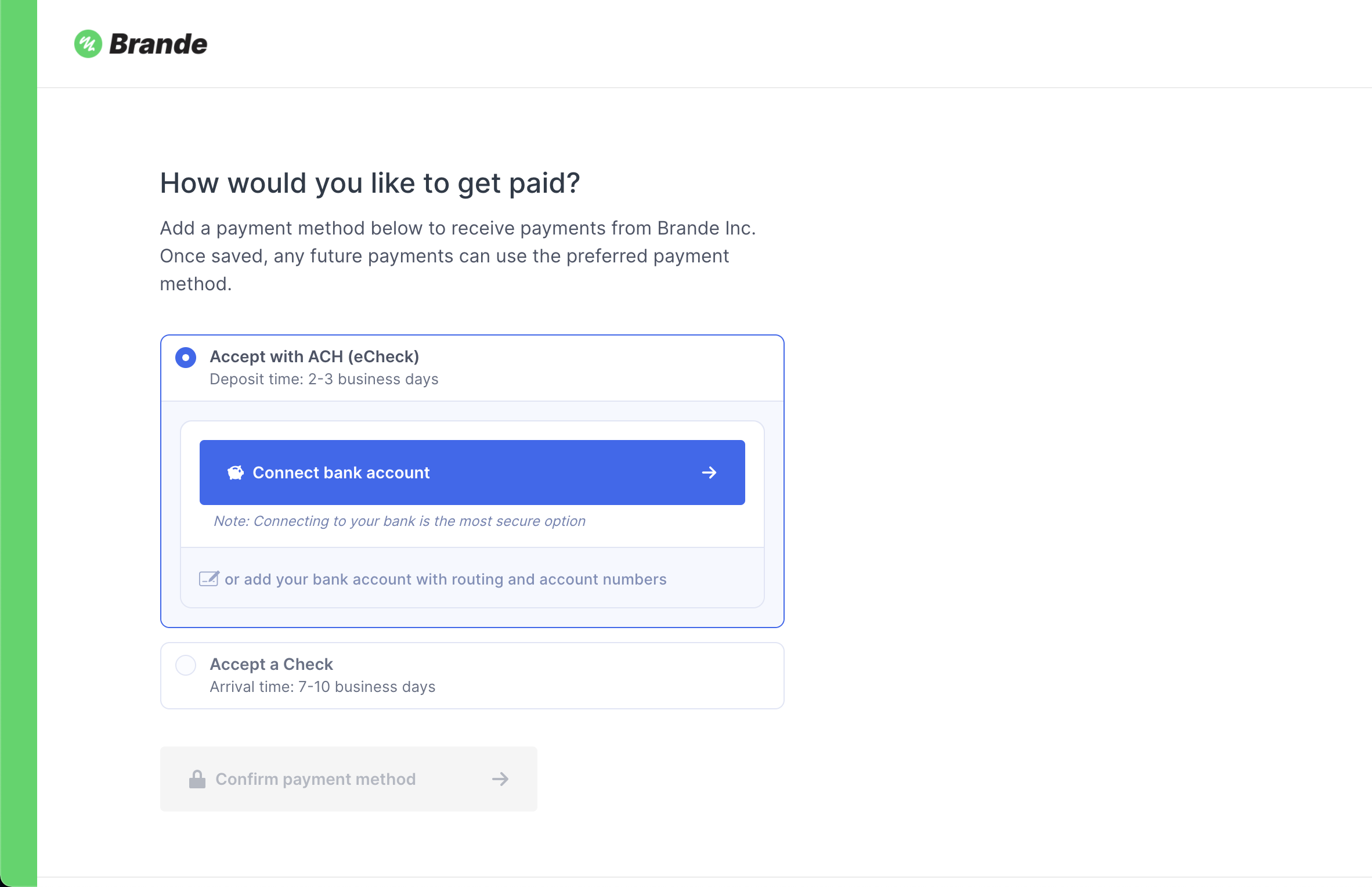Choose the Accept a Check label
Viewport: 1372px width, 887px height.
click(271, 664)
